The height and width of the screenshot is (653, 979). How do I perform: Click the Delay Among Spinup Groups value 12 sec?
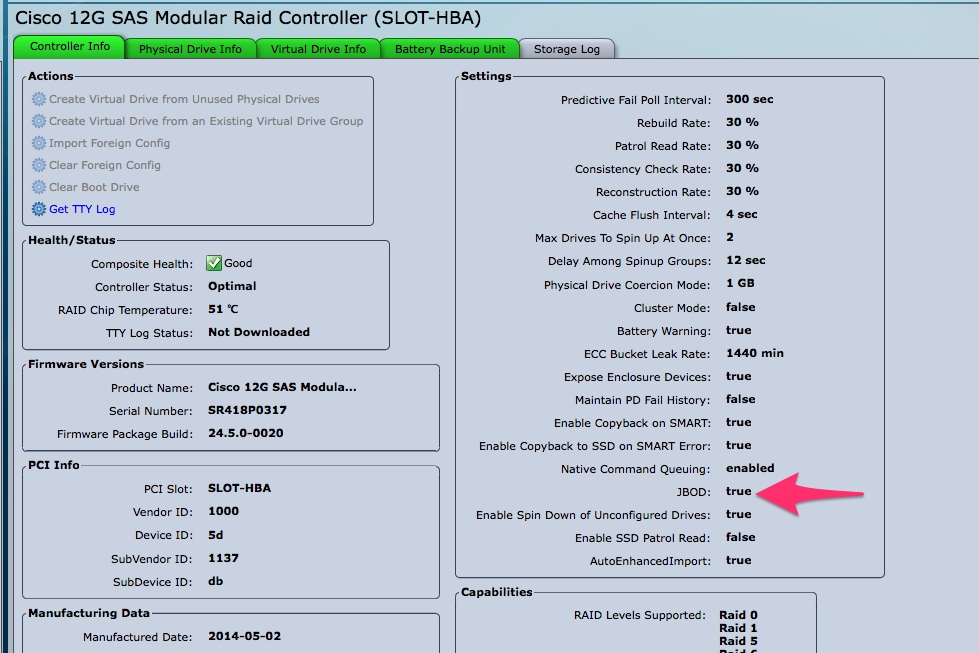point(745,260)
